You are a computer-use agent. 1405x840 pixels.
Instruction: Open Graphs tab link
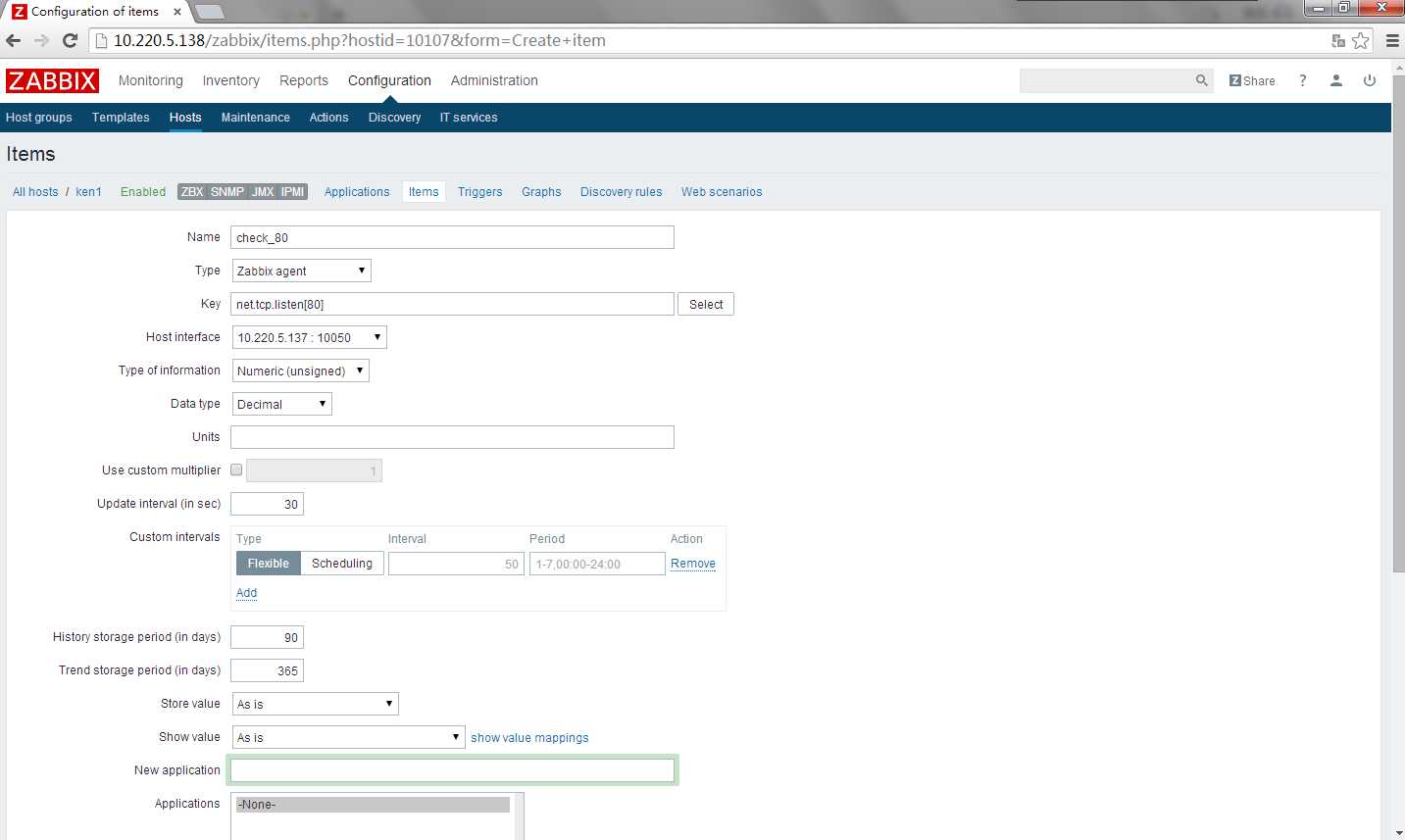tap(541, 192)
